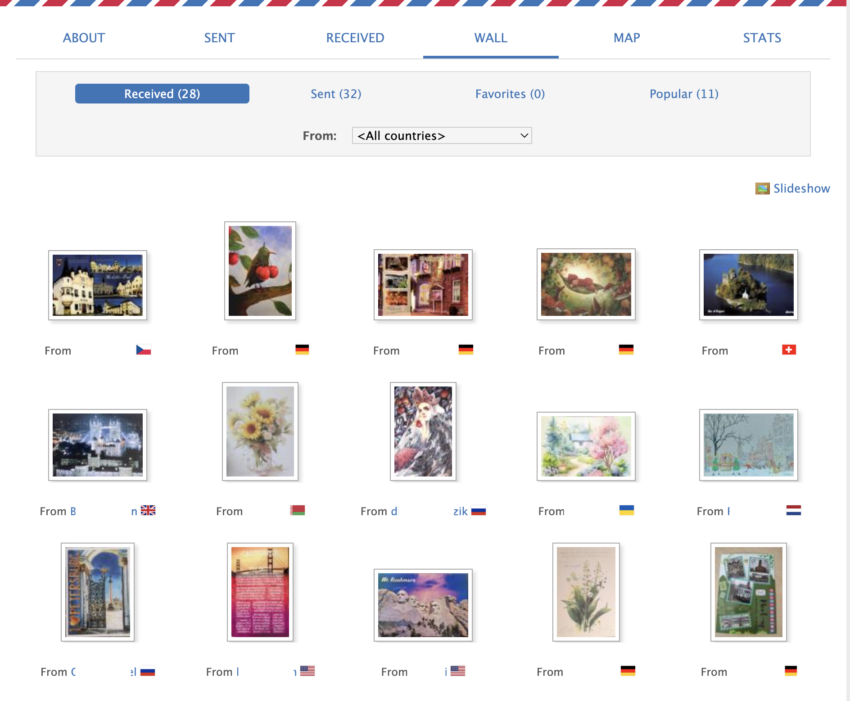The image size is (850, 701).
Task: Select the Received (28) filter
Action: coord(162,94)
